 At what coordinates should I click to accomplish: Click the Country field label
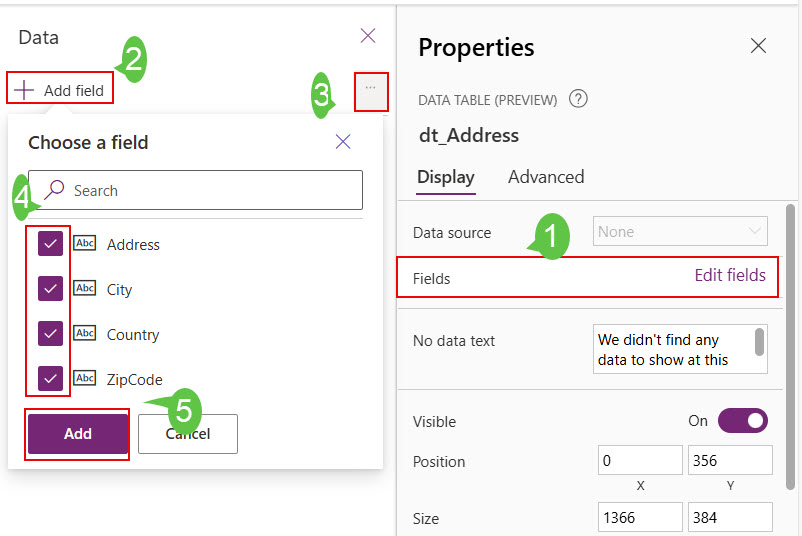[133, 334]
